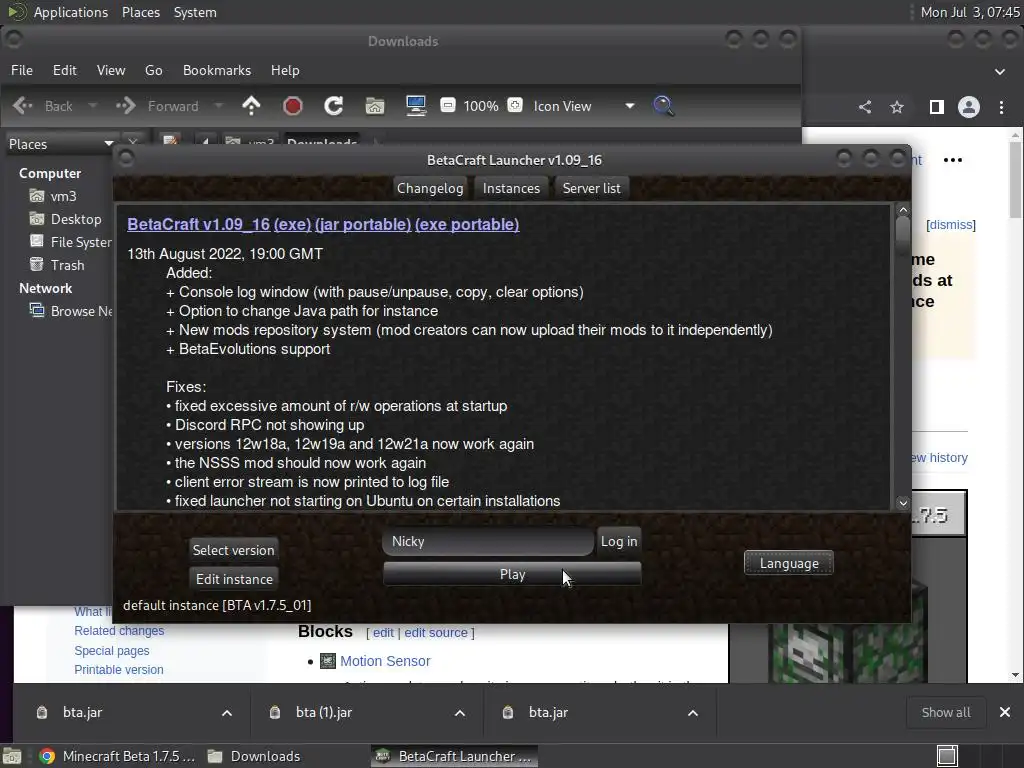Click the Edit instance button
1024x768 pixels.
coord(234,579)
